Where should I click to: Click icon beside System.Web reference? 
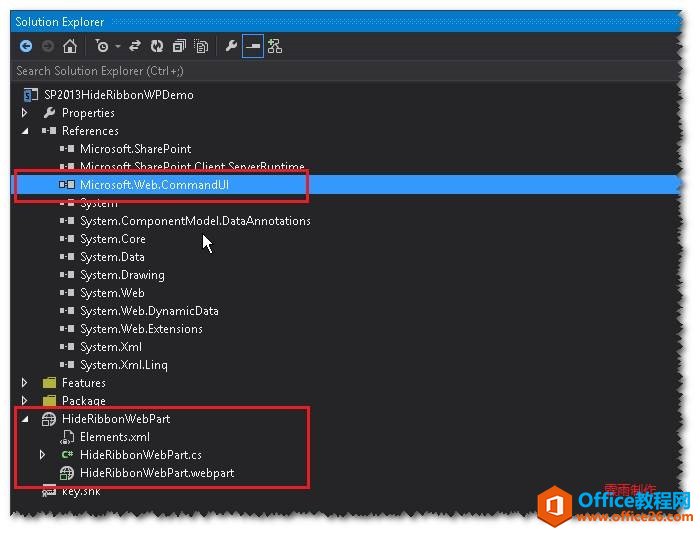coord(67,293)
